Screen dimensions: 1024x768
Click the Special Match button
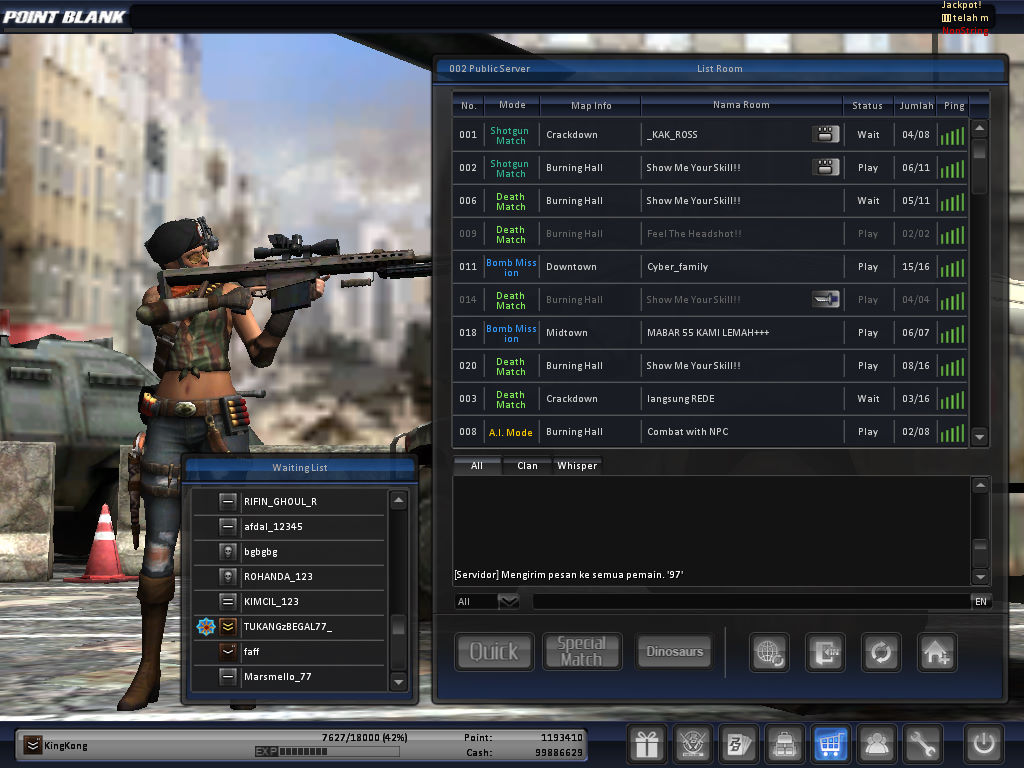[x=581, y=651]
